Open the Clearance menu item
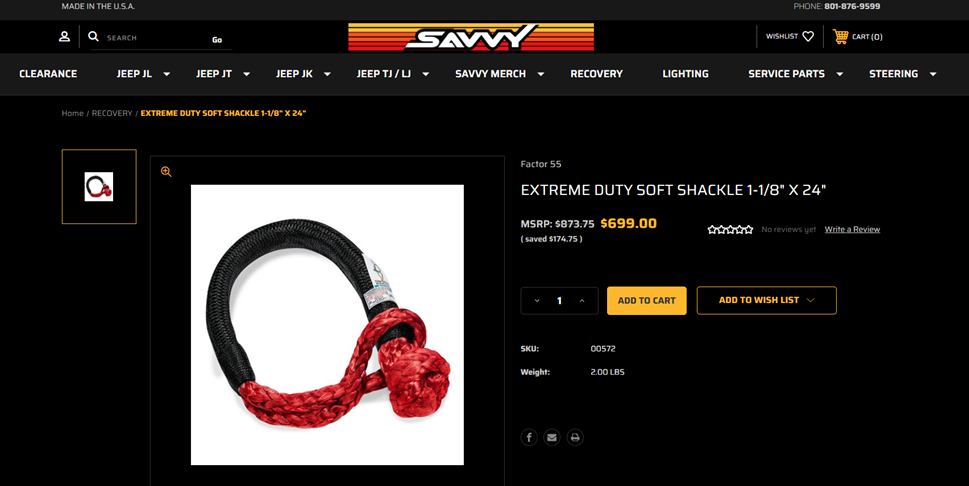The height and width of the screenshot is (486, 969). point(48,74)
